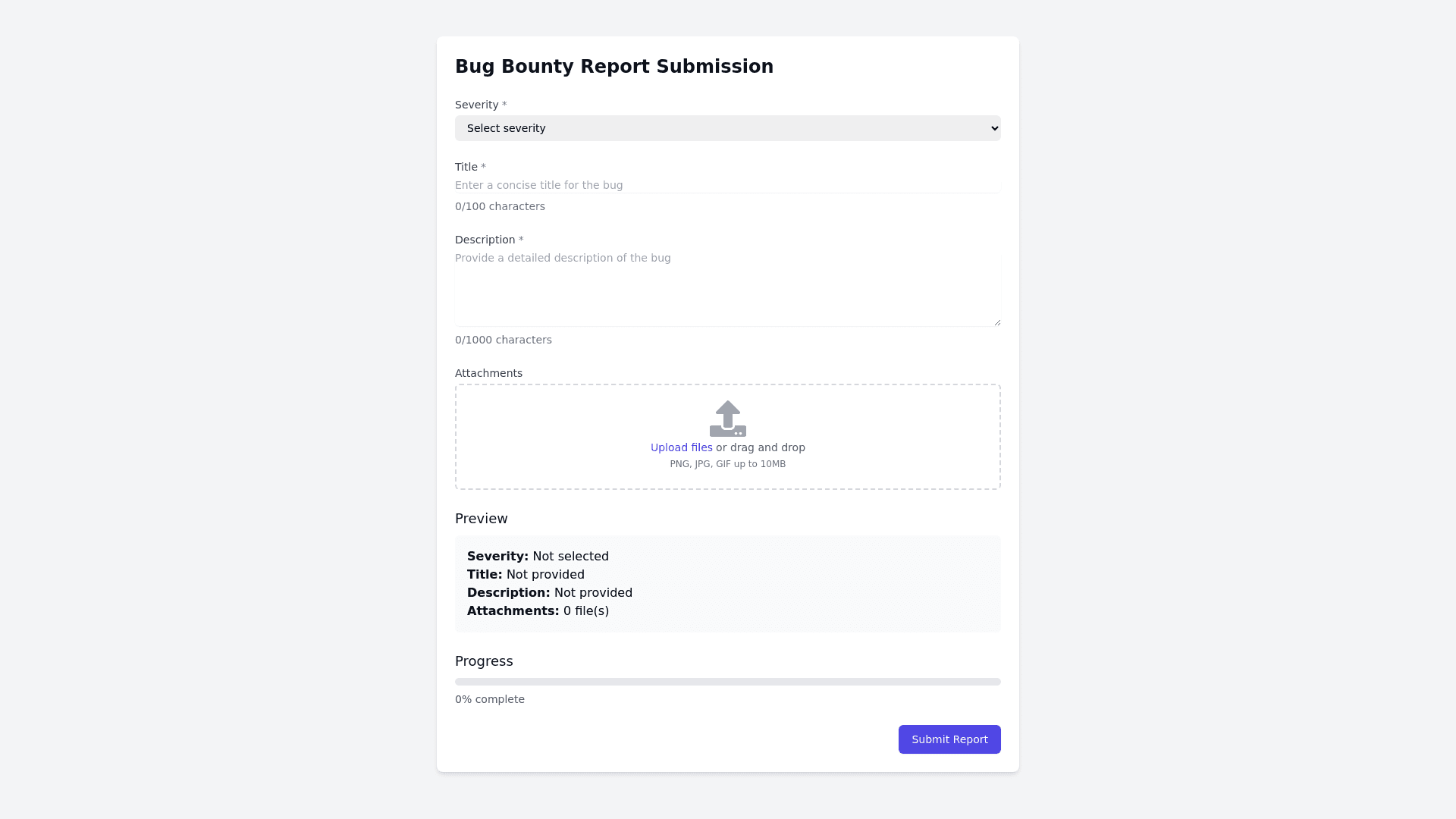Screen dimensions: 1456x819
Task: Click the progress bar track
Action: pyautogui.click(x=726, y=682)
